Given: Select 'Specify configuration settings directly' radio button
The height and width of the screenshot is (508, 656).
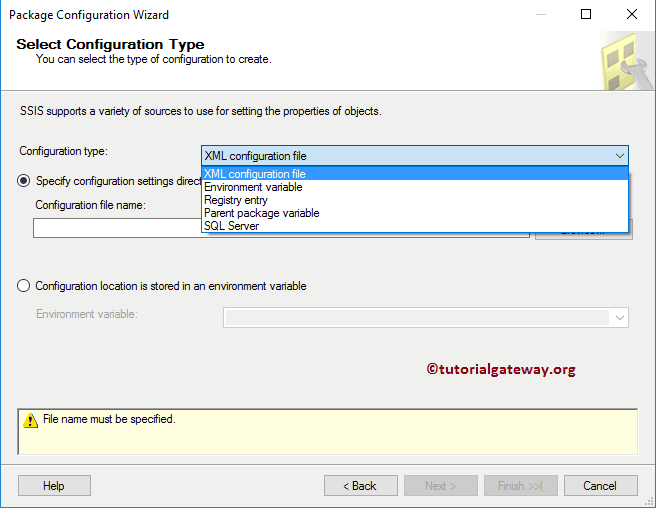Looking at the screenshot, I should [23, 181].
